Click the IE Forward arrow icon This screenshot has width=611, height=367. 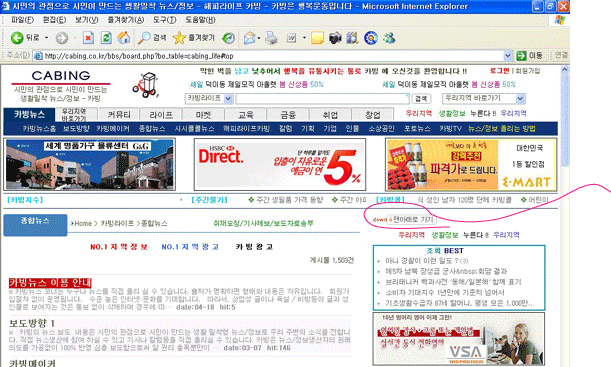pos(62,38)
